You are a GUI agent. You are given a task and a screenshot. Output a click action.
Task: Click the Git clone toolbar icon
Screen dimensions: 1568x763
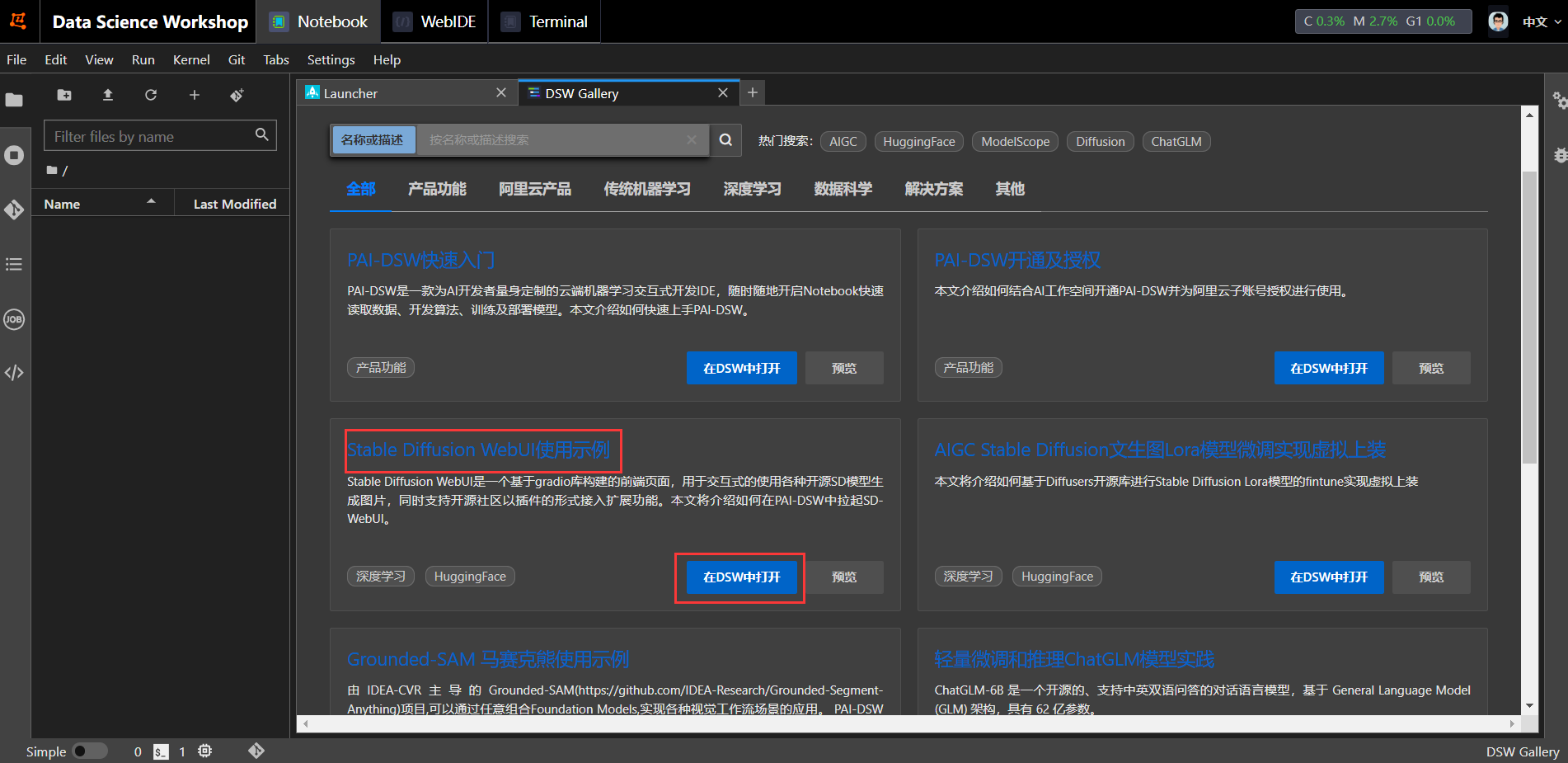[x=237, y=95]
